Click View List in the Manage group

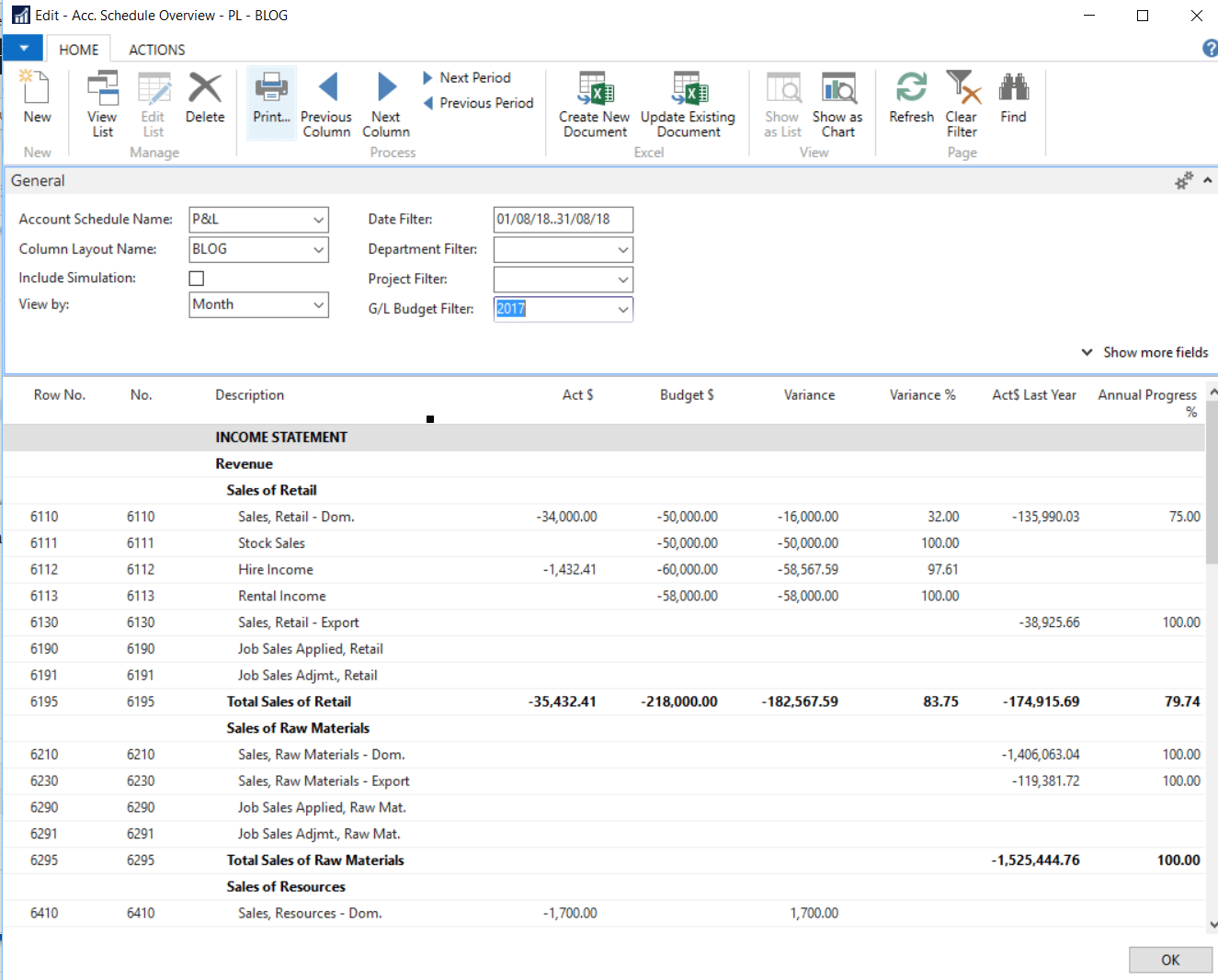tap(101, 103)
